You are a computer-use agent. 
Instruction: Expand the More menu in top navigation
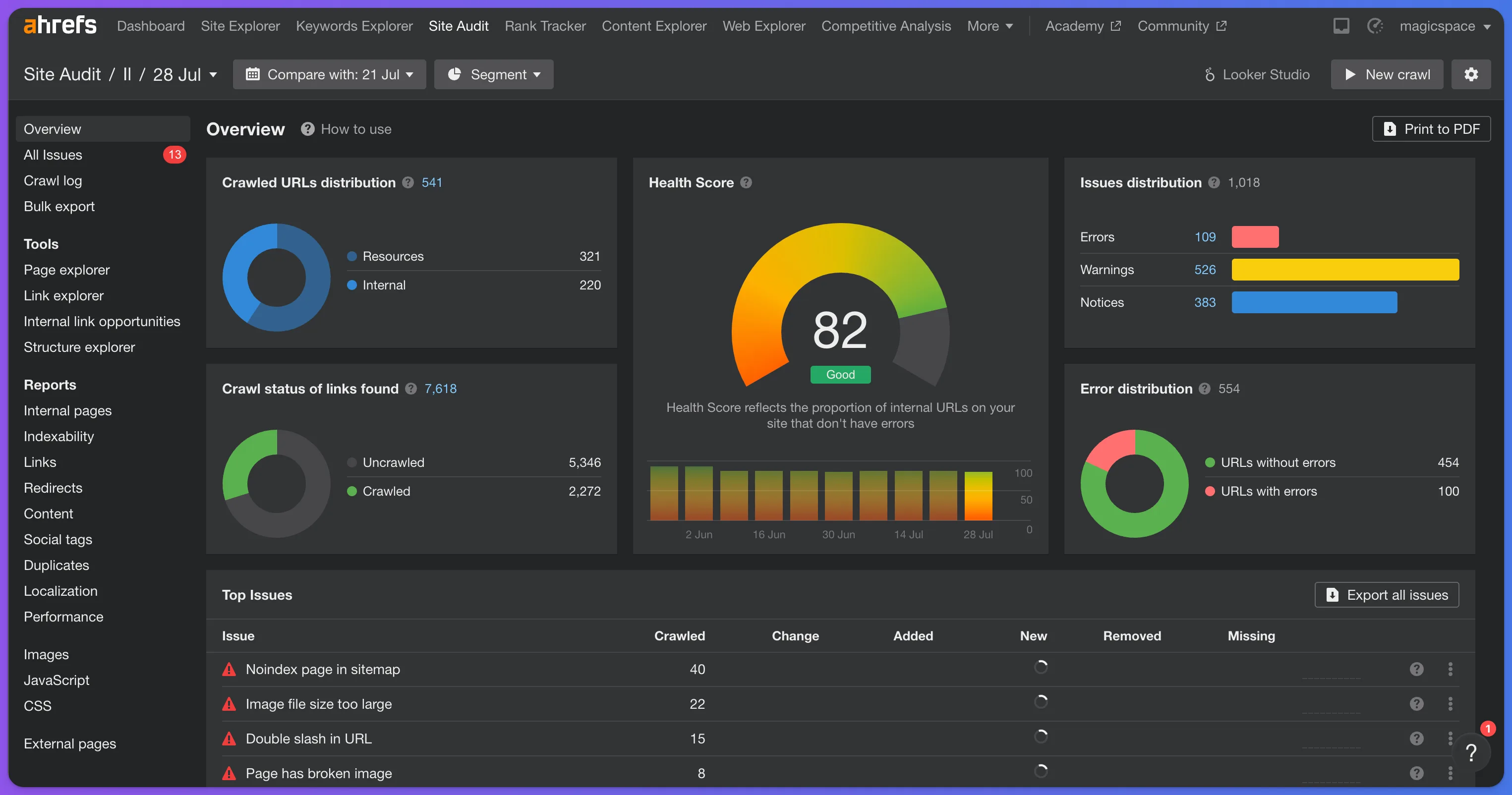tap(989, 26)
